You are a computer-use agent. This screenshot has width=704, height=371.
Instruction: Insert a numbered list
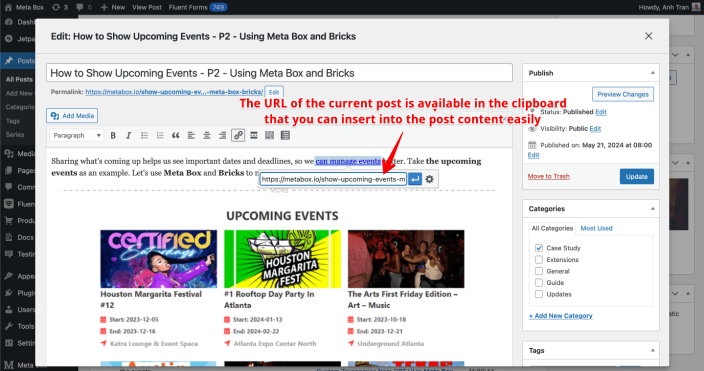160,135
